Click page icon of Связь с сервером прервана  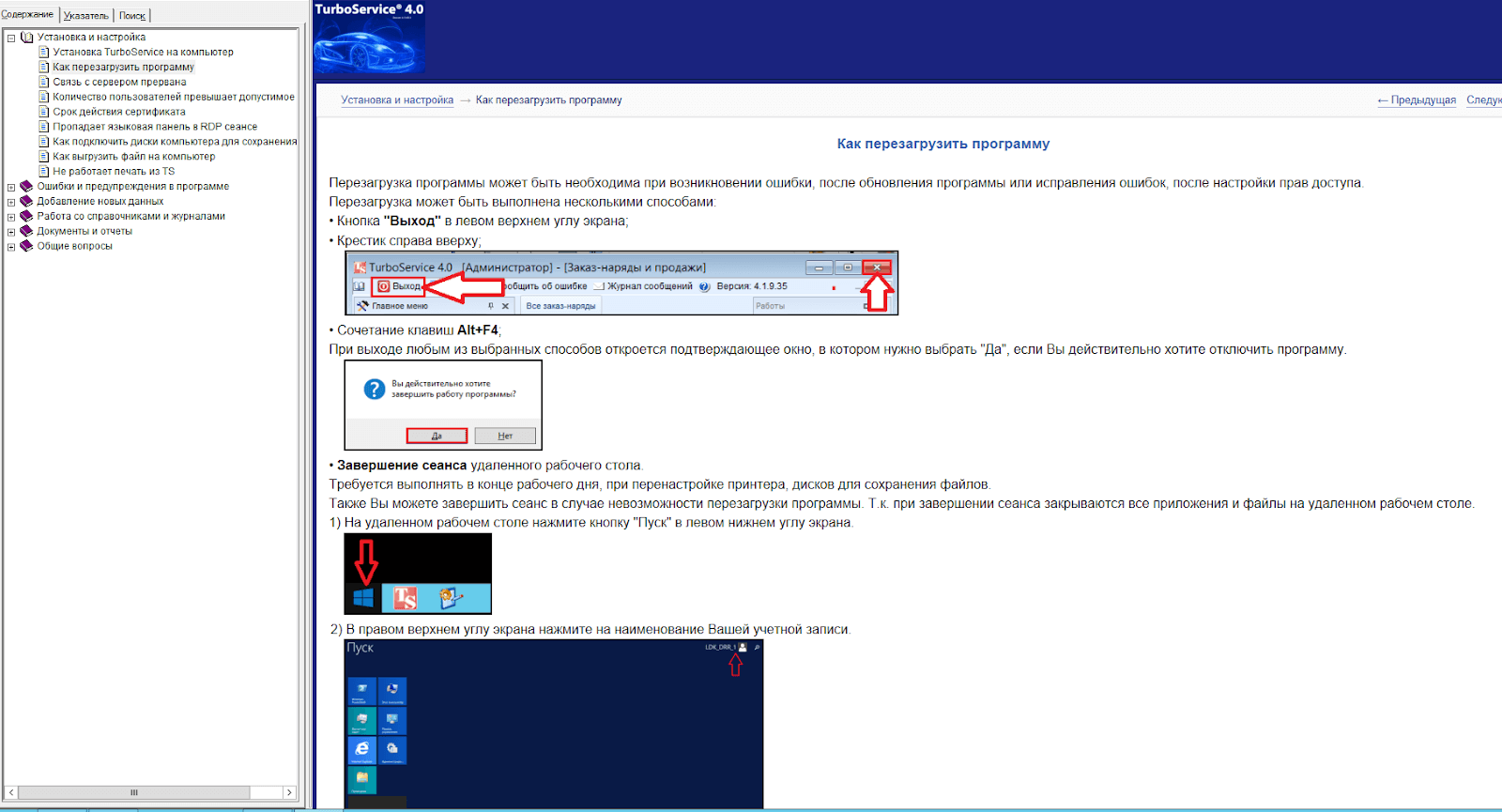click(43, 82)
